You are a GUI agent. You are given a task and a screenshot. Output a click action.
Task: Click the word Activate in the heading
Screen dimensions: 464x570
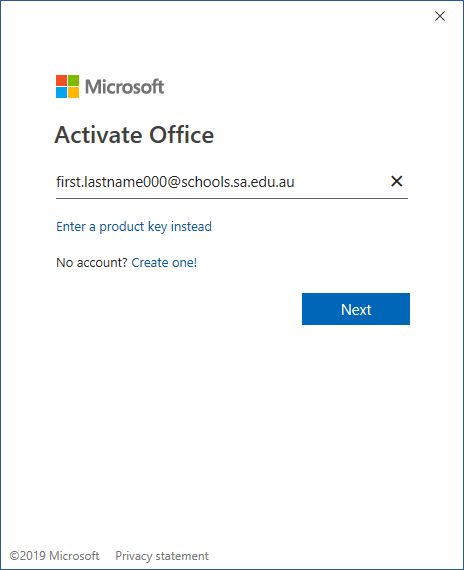(x=99, y=135)
